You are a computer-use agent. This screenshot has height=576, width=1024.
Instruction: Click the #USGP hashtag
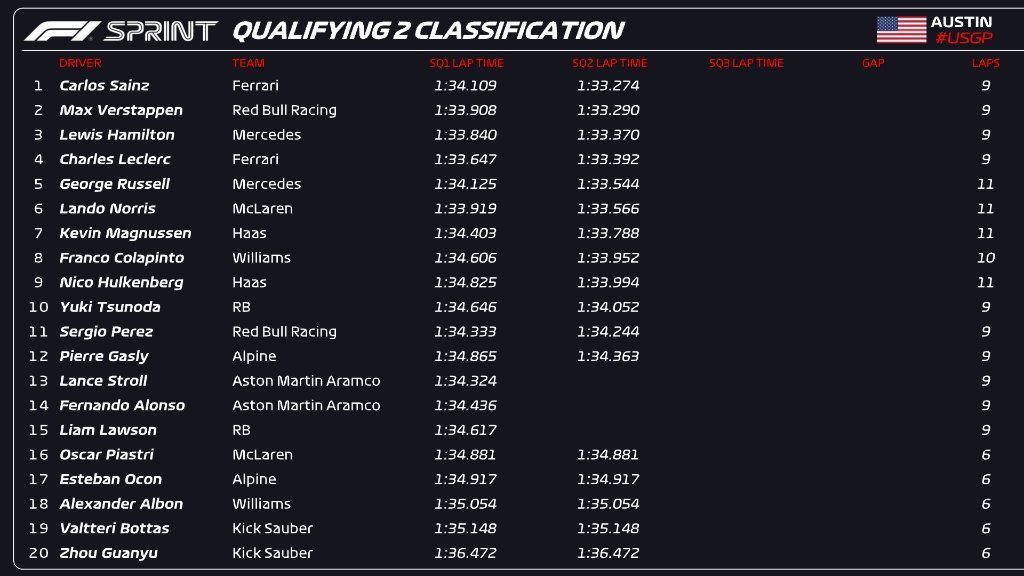point(962,39)
